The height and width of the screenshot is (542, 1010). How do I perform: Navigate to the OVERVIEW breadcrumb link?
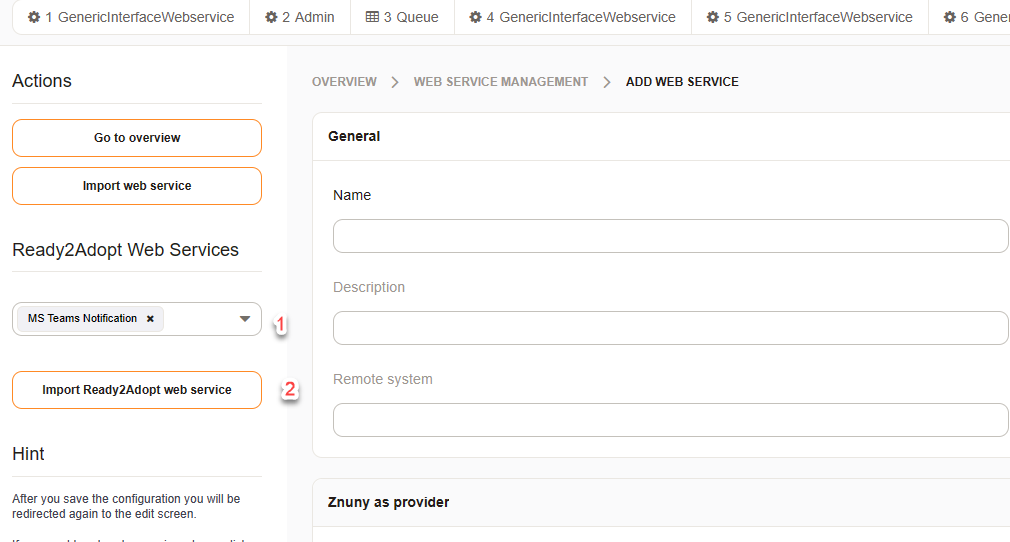(x=344, y=82)
